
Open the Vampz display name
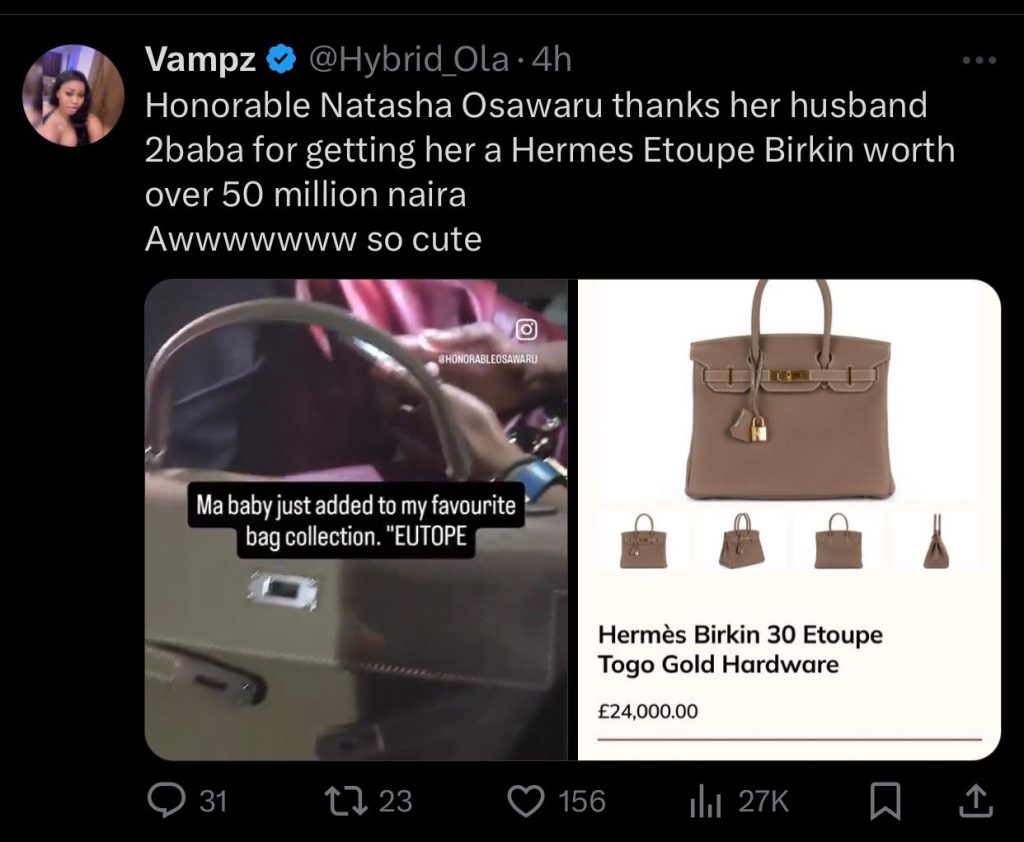click(x=200, y=59)
